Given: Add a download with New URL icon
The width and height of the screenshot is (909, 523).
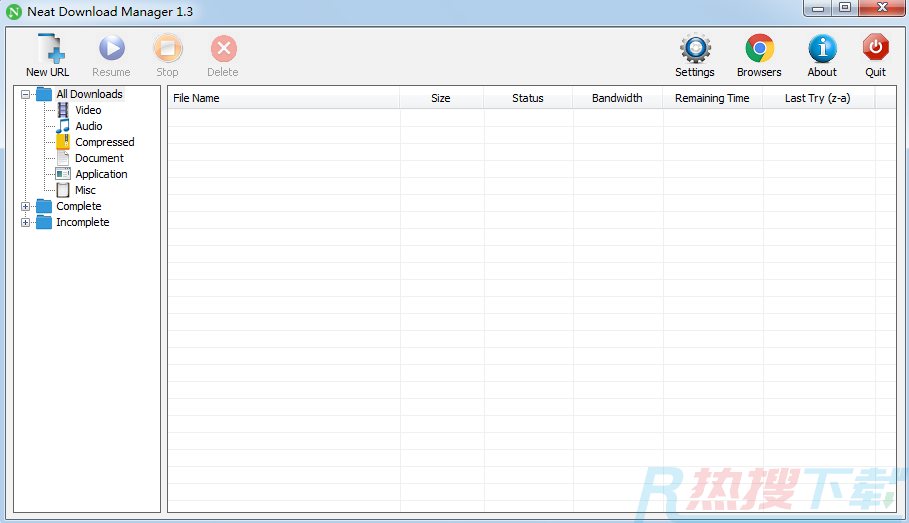Looking at the screenshot, I should (x=50, y=48).
